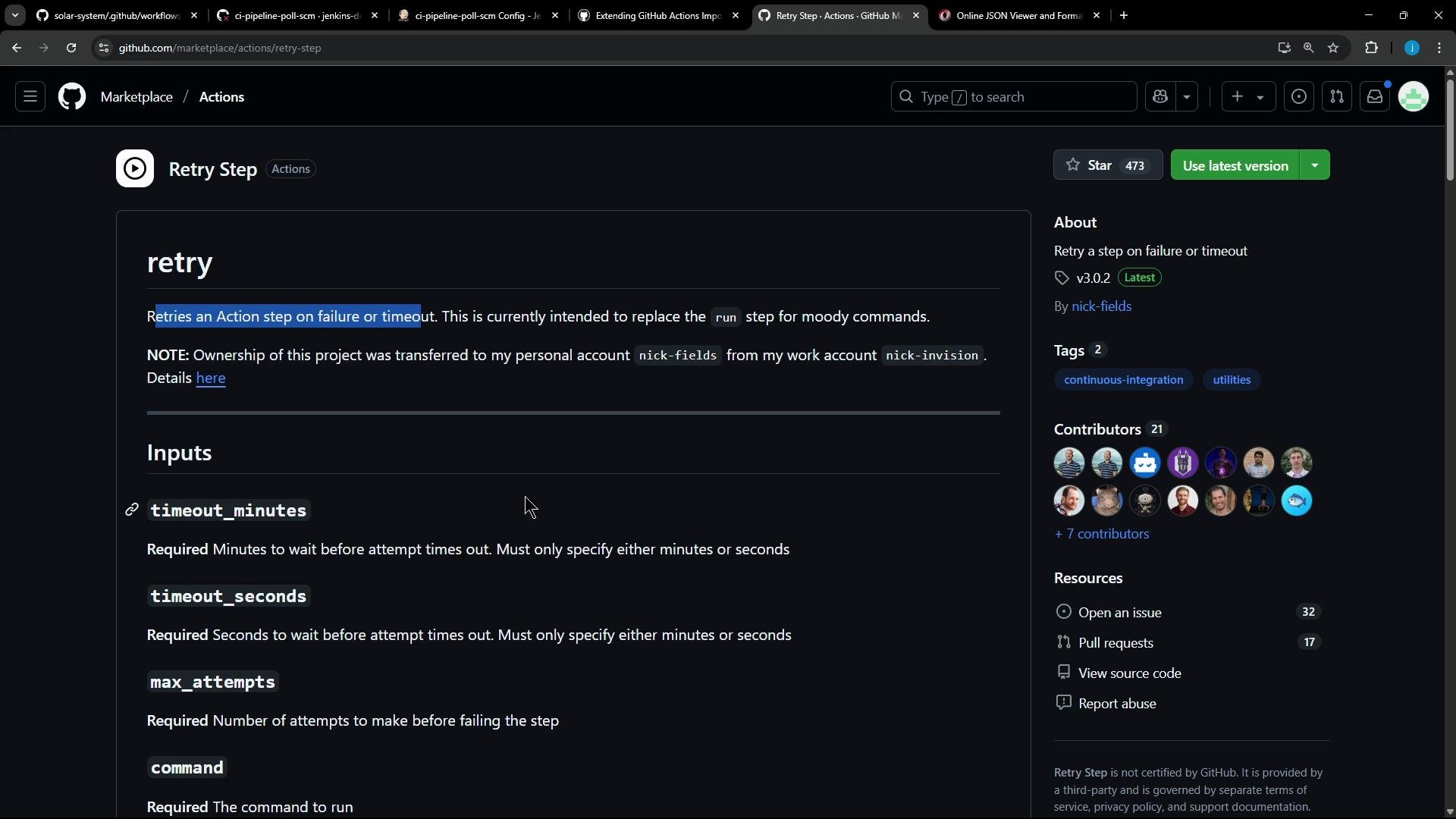Open the Issues icon in header
This screenshot has width=1456, height=819.
[1299, 97]
